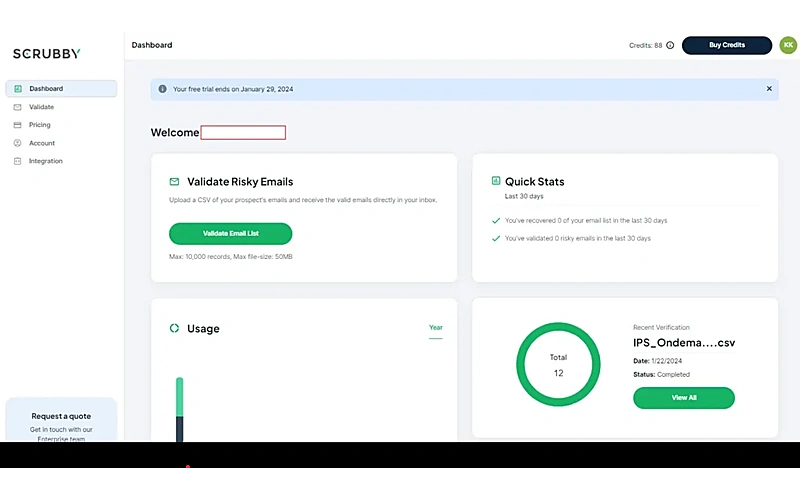
Task: Click View All recent verifications
Action: coord(684,398)
